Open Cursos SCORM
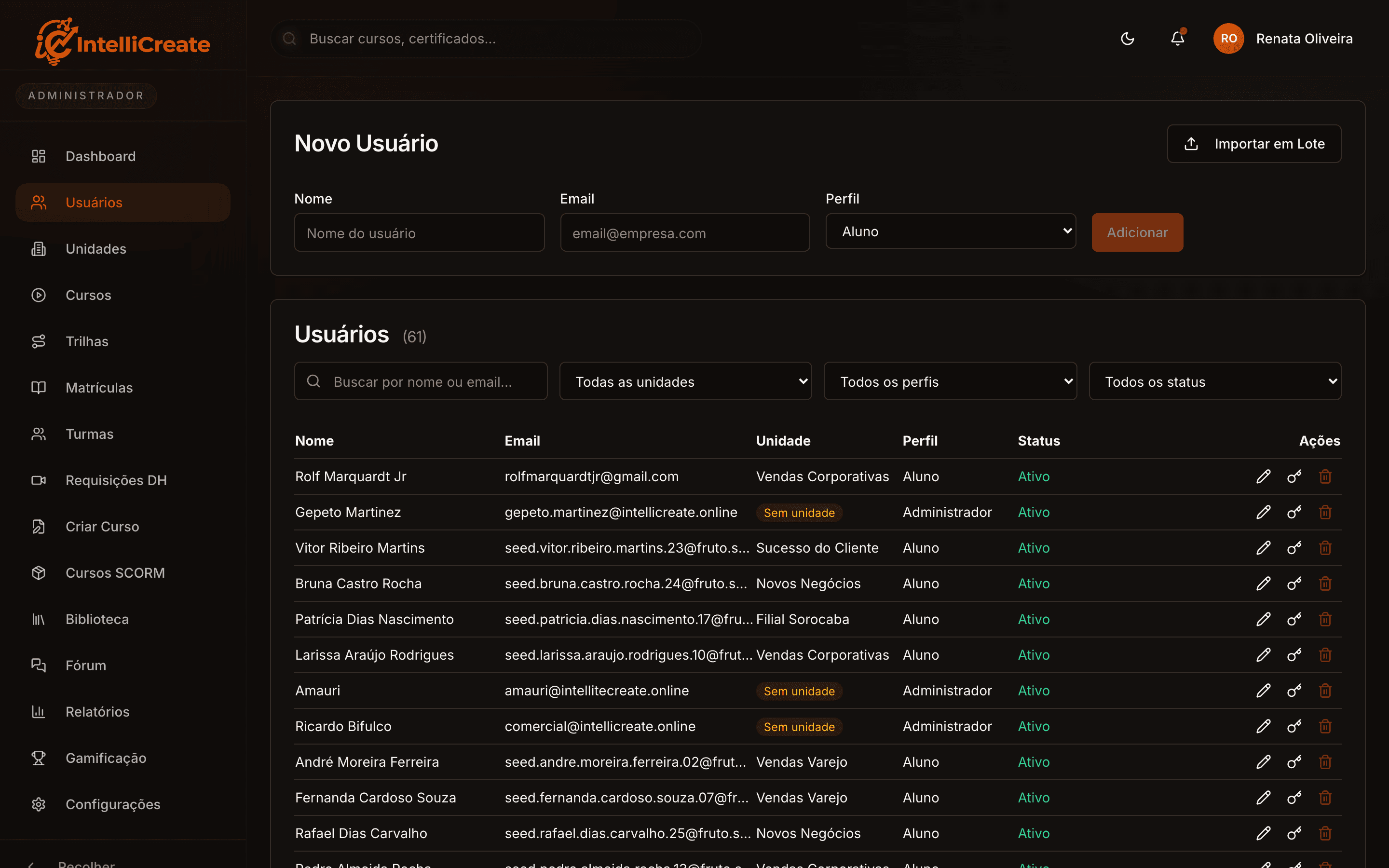Screen dimensions: 1389x868 click(123, 573)
